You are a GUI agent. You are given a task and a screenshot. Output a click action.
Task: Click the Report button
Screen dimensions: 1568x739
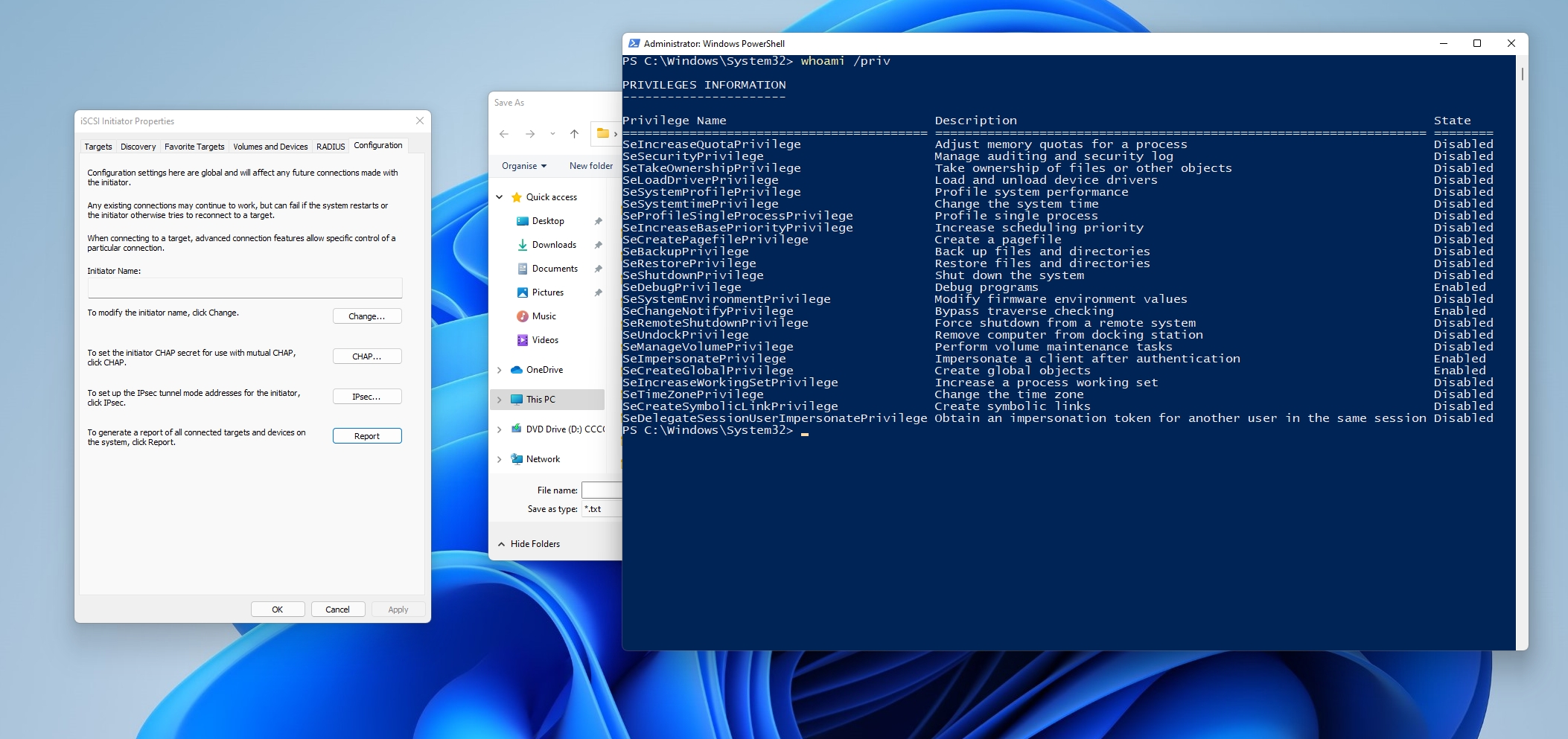[367, 436]
